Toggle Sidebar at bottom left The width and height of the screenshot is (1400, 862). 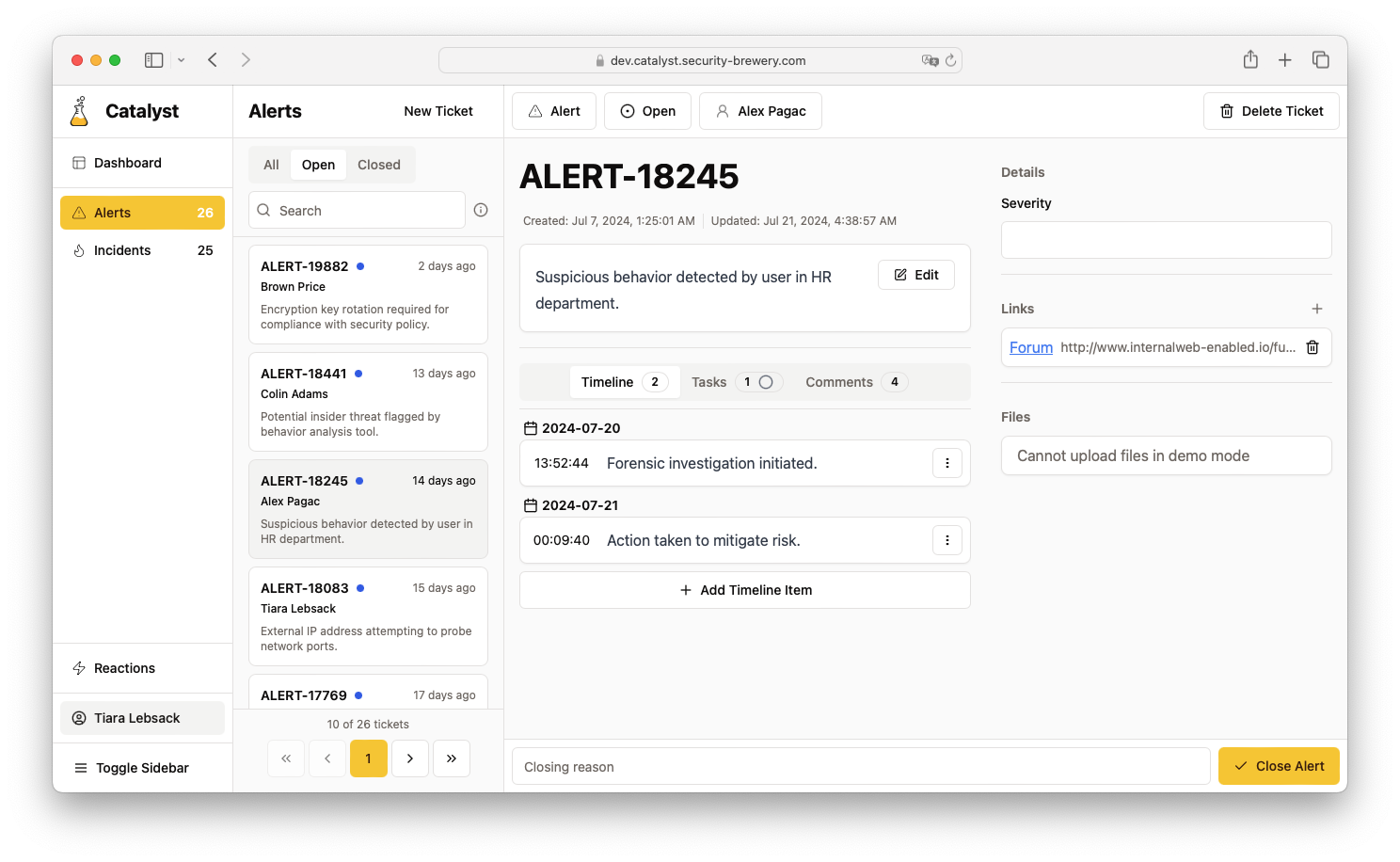(132, 768)
